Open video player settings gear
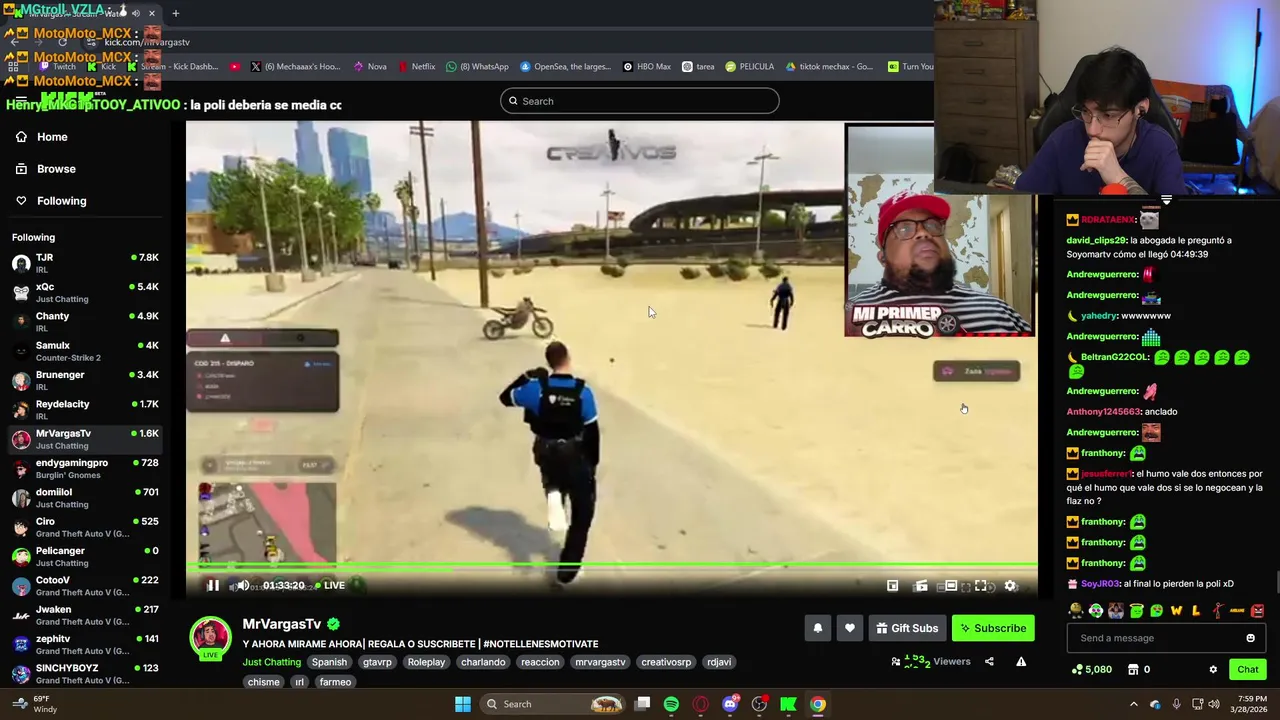The height and width of the screenshot is (720, 1280). click(x=1010, y=586)
